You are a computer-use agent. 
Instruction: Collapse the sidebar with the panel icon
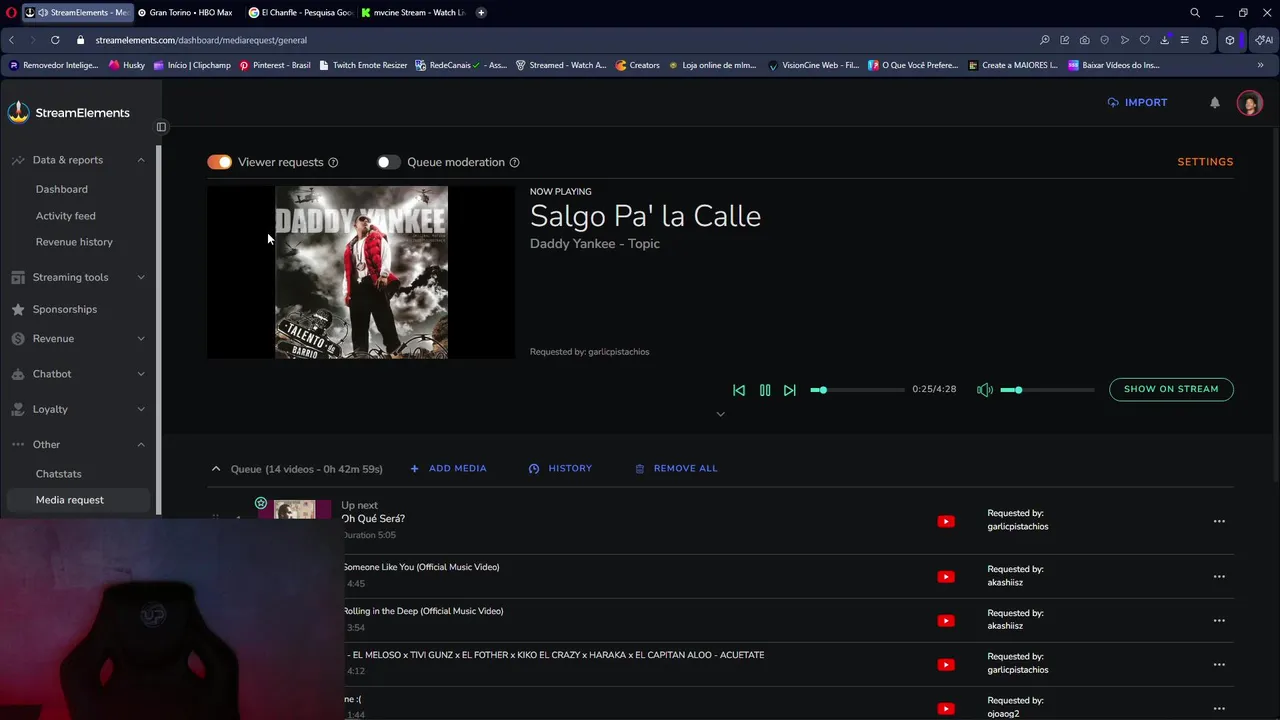click(x=161, y=127)
